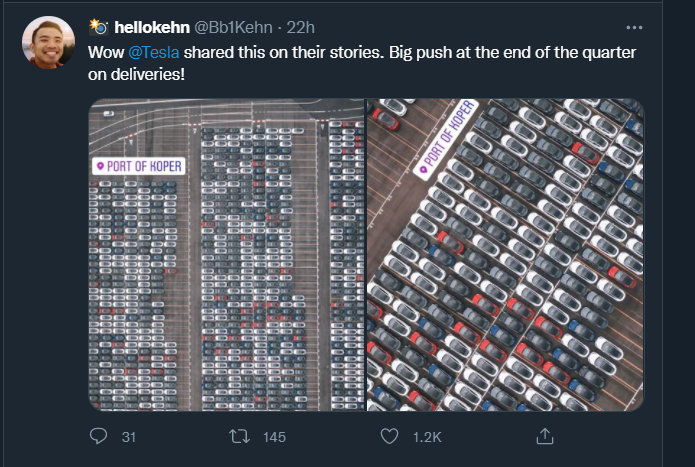
Task: Open the share tweet icon
Action: 545,436
